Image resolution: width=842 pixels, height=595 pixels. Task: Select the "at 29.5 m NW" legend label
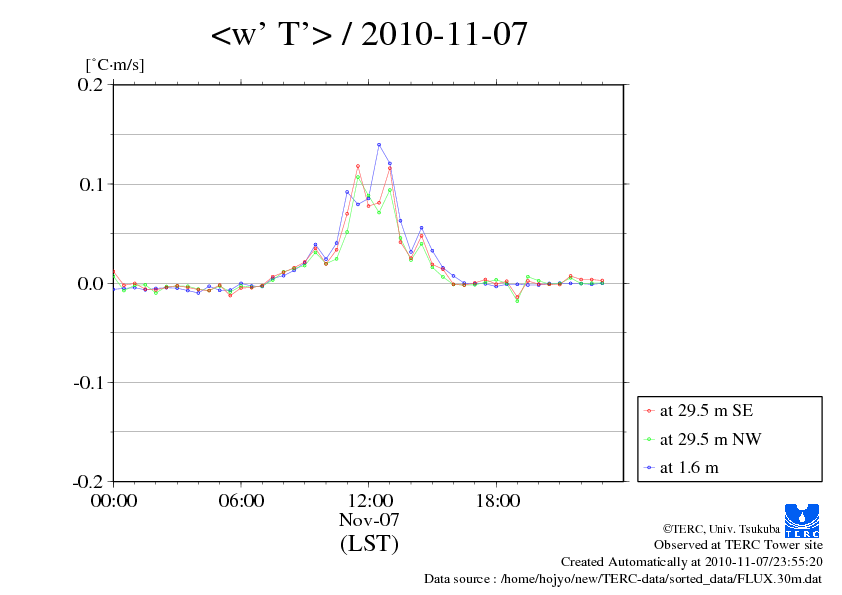[710, 439]
